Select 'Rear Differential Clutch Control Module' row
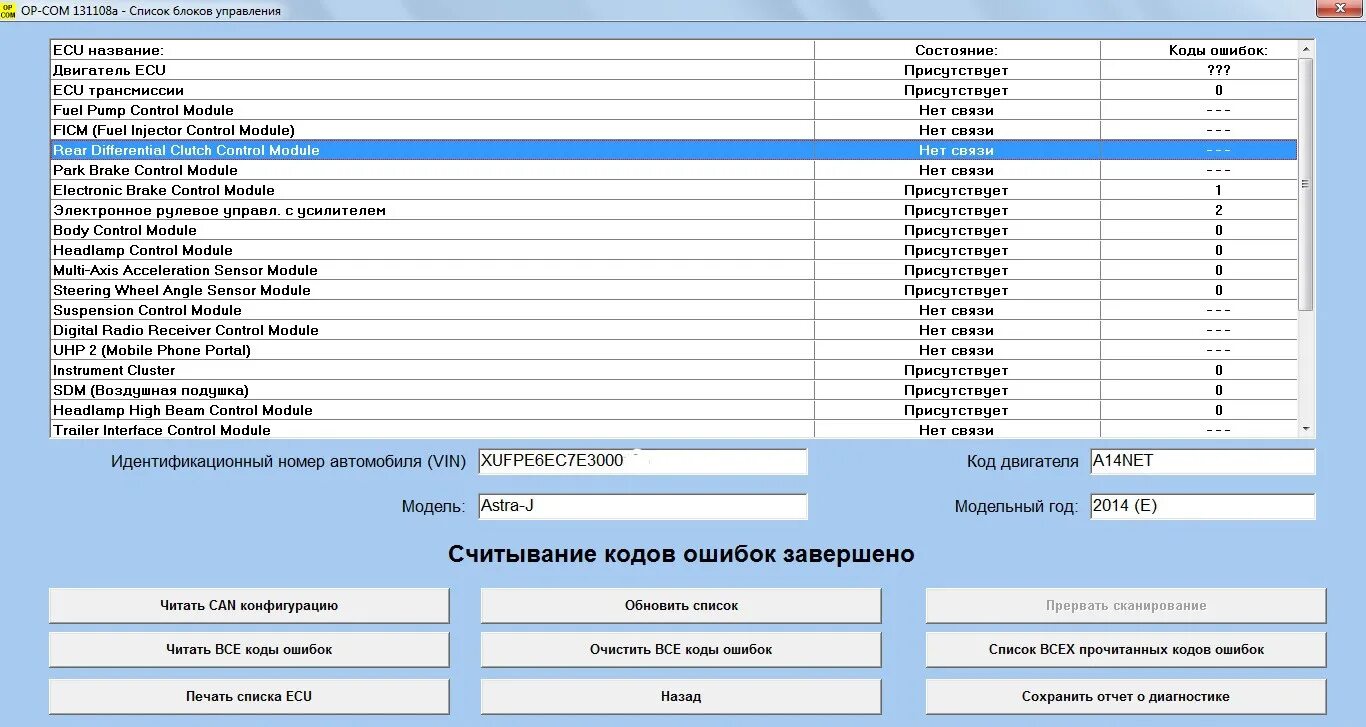The height and width of the screenshot is (727, 1366). coord(674,150)
